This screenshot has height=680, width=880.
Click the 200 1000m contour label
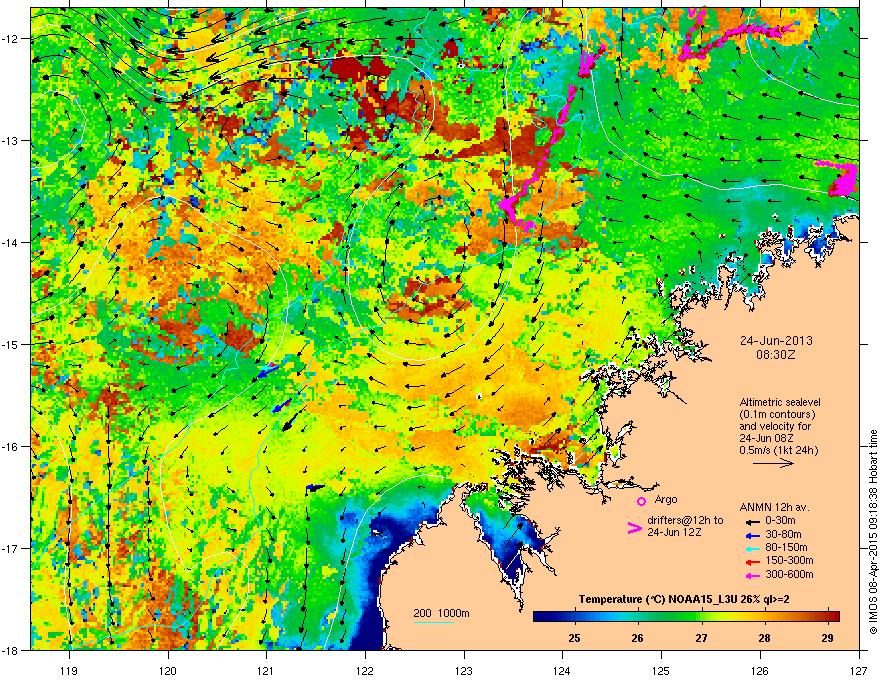(x=441, y=613)
